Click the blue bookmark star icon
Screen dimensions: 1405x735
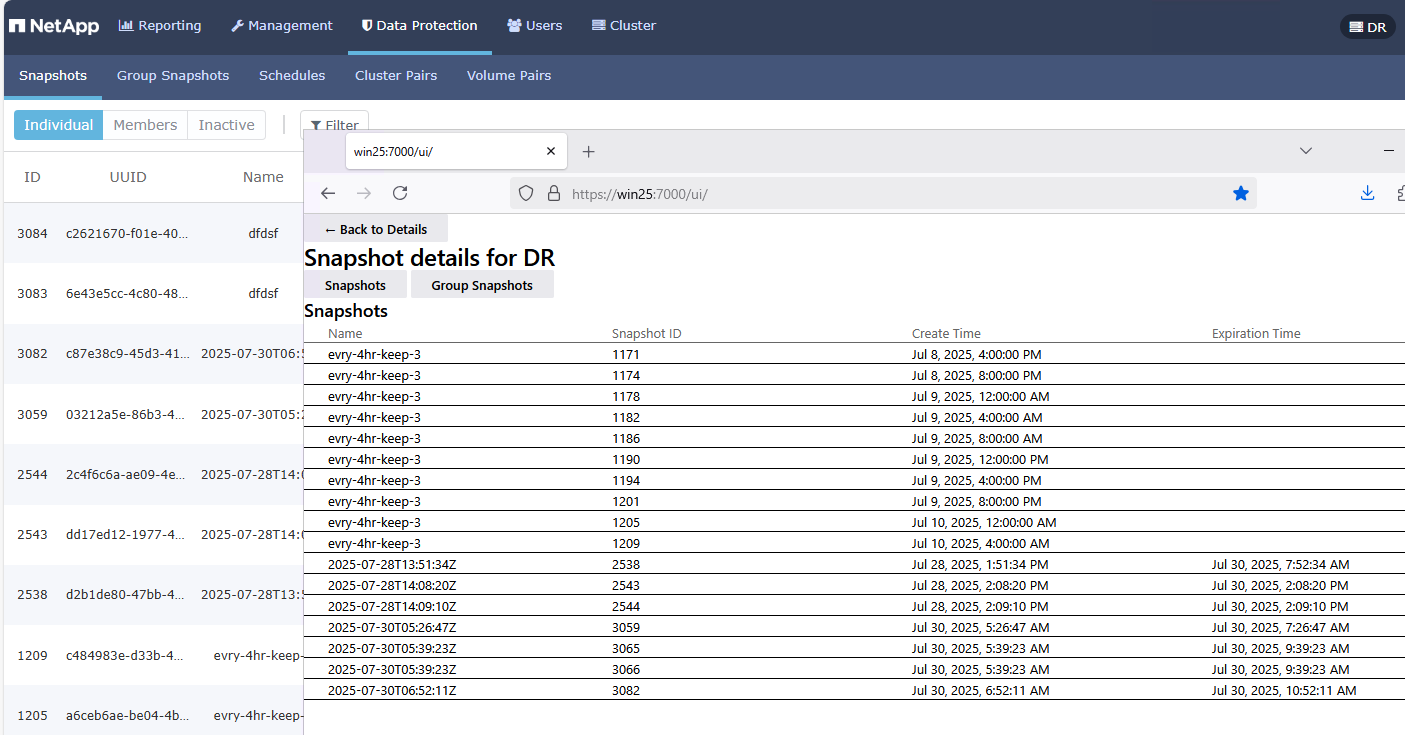point(1241,193)
